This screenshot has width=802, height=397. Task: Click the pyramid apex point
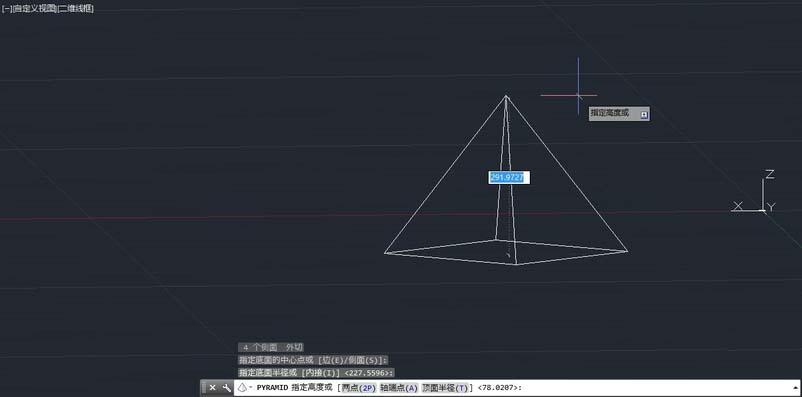pyautogui.click(x=506, y=96)
